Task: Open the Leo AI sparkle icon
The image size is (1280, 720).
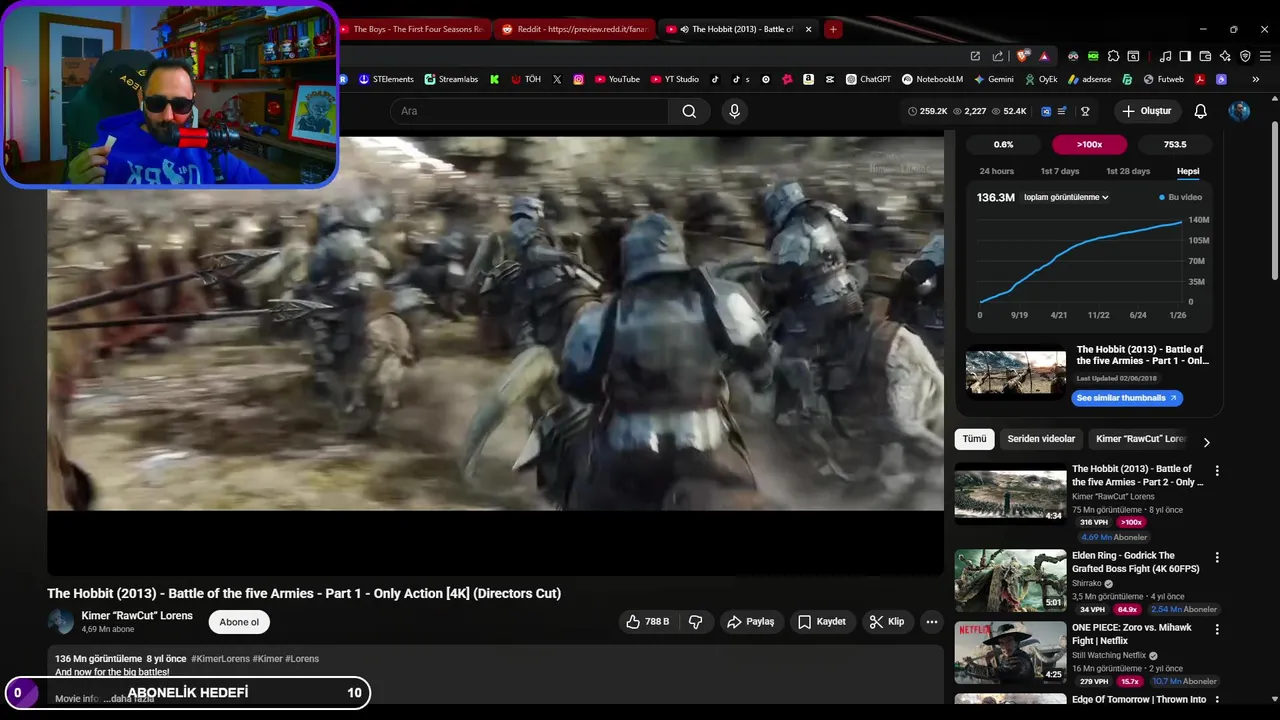Action: click(x=1225, y=56)
